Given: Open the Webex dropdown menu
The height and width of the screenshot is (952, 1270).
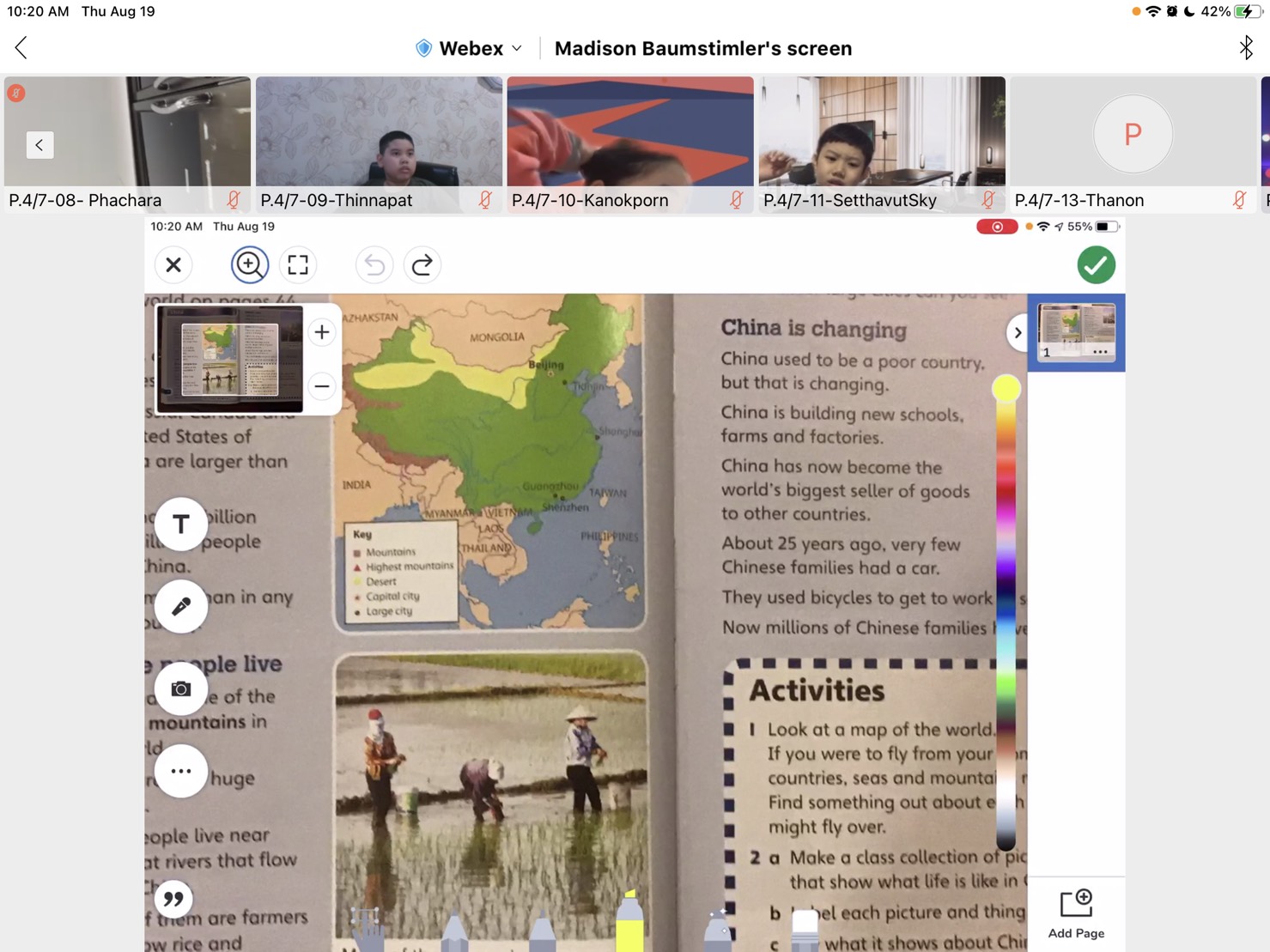Looking at the screenshot, I should (x=469, y=48).
